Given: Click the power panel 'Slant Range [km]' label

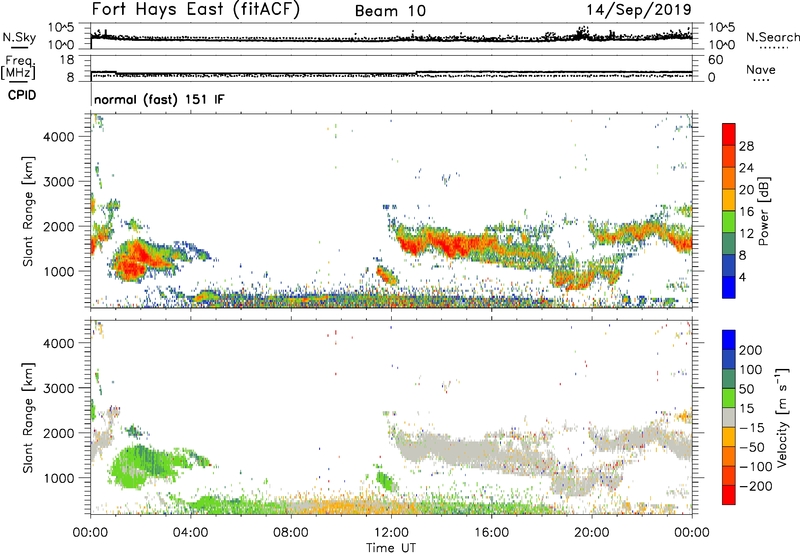Looking at the screenshot, I should click(28, 211).
